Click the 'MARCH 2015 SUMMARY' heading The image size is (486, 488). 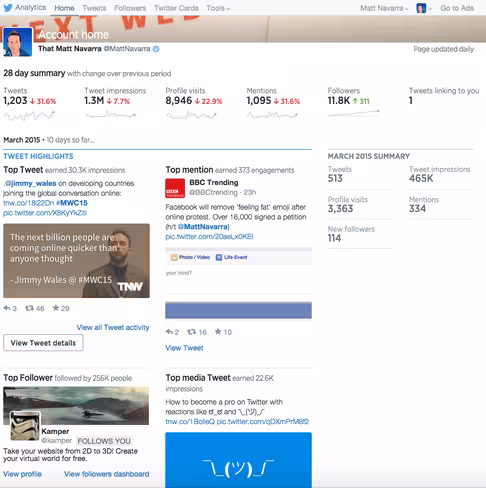(x=369, y=156)
